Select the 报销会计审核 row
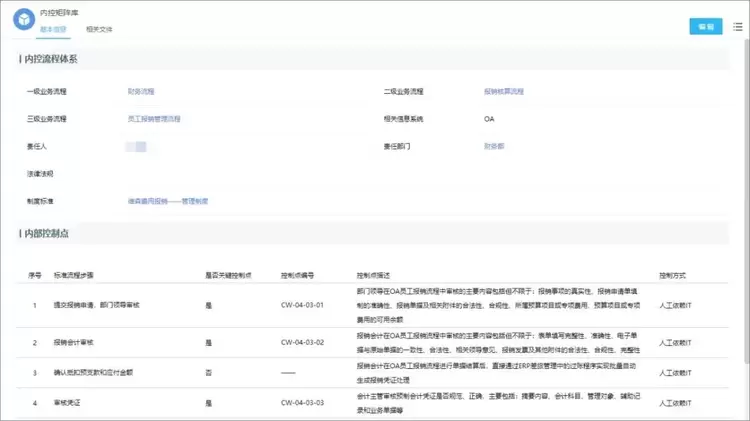 [73, 342]
